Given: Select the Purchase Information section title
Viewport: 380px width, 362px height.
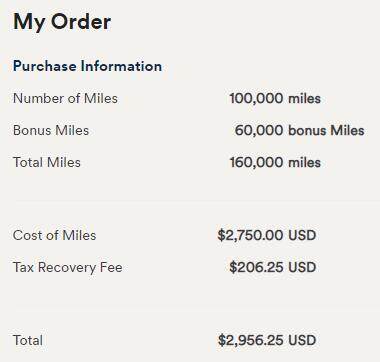Looking at the screenshot, I should pyautogui.click(x=87, y=66).
